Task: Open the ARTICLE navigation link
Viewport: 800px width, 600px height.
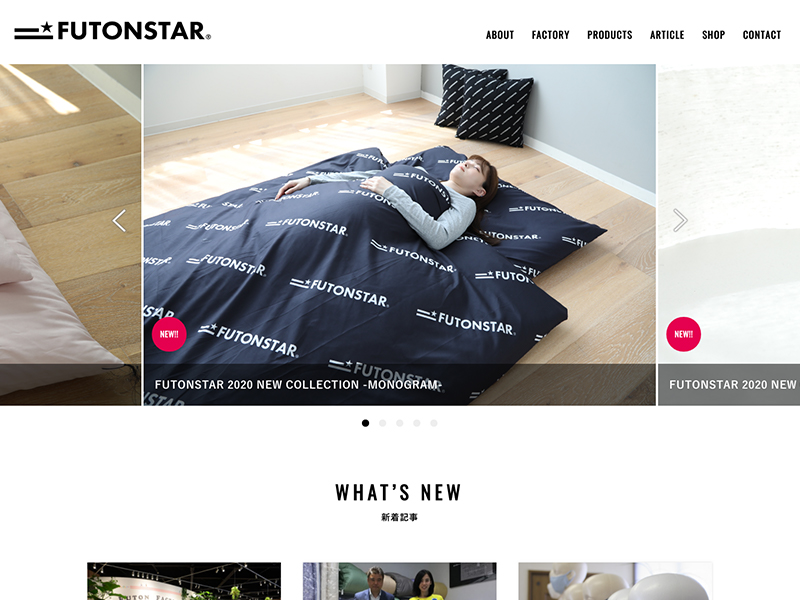Action: point(667,35)
